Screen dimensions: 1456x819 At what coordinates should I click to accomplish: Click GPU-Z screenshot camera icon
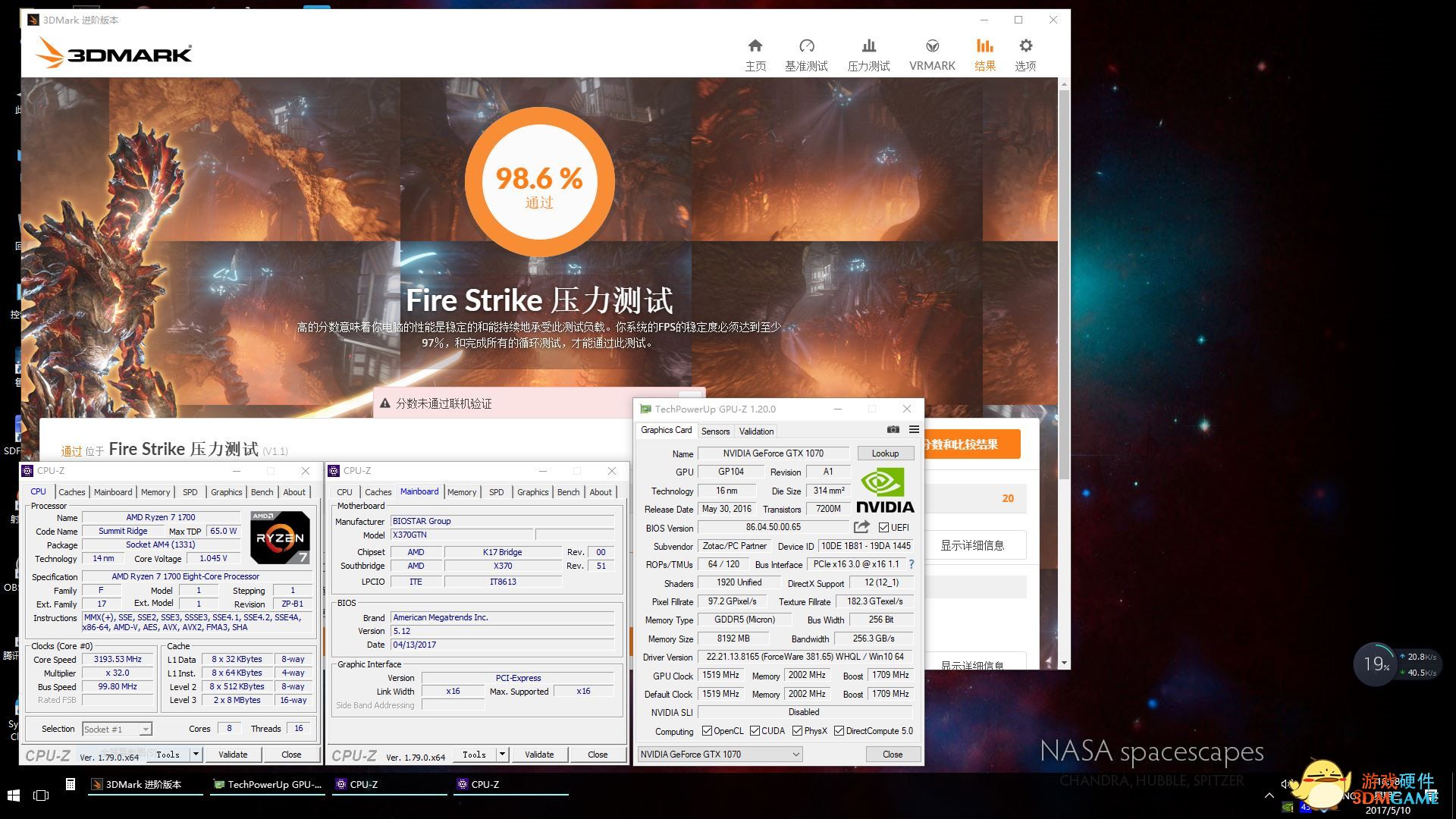(x=893, y=430)
